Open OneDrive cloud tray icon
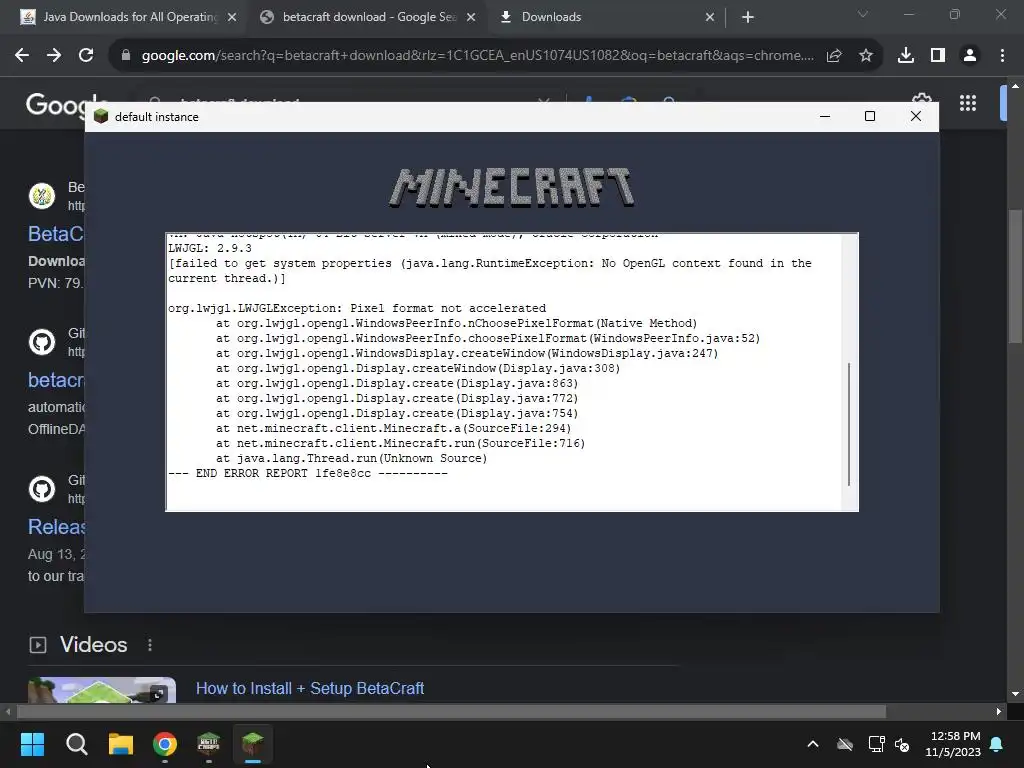This screenshot has height=768, width=1024. tap(844, 744)
